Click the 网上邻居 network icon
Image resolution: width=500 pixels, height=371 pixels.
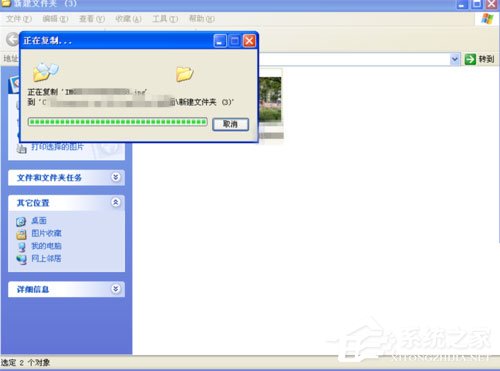click(x=21, y=259)
